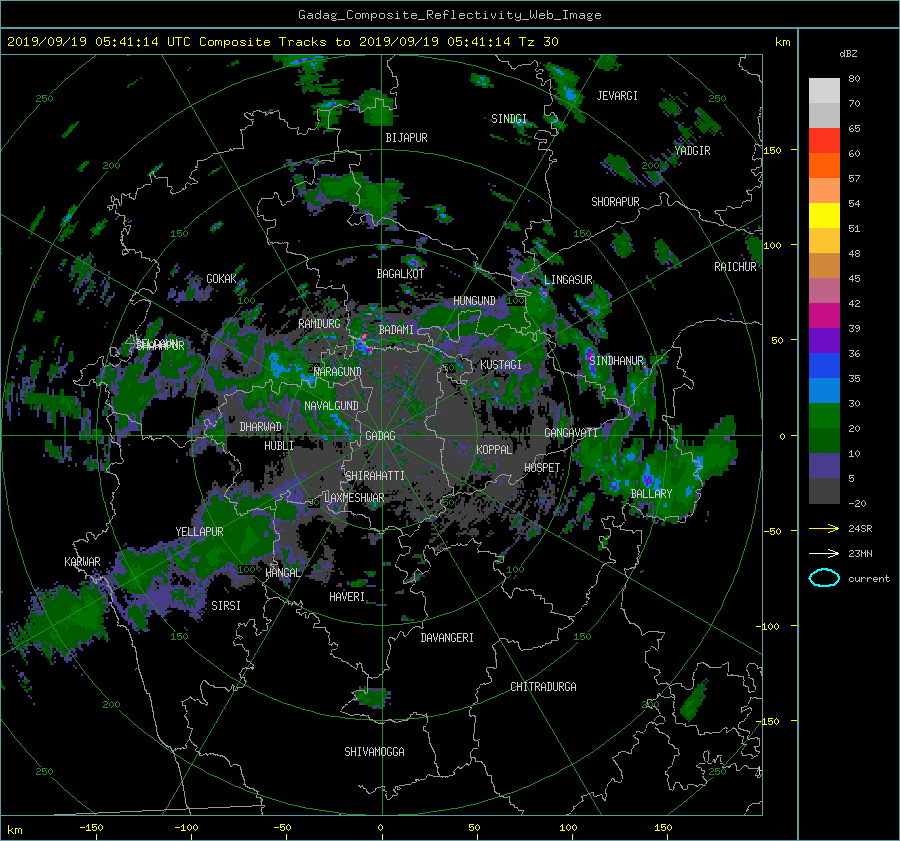This screenshot has width=900, height=841.
Task: Click the yellow 51 dBZ legend swatch
Action: point(824,216)
